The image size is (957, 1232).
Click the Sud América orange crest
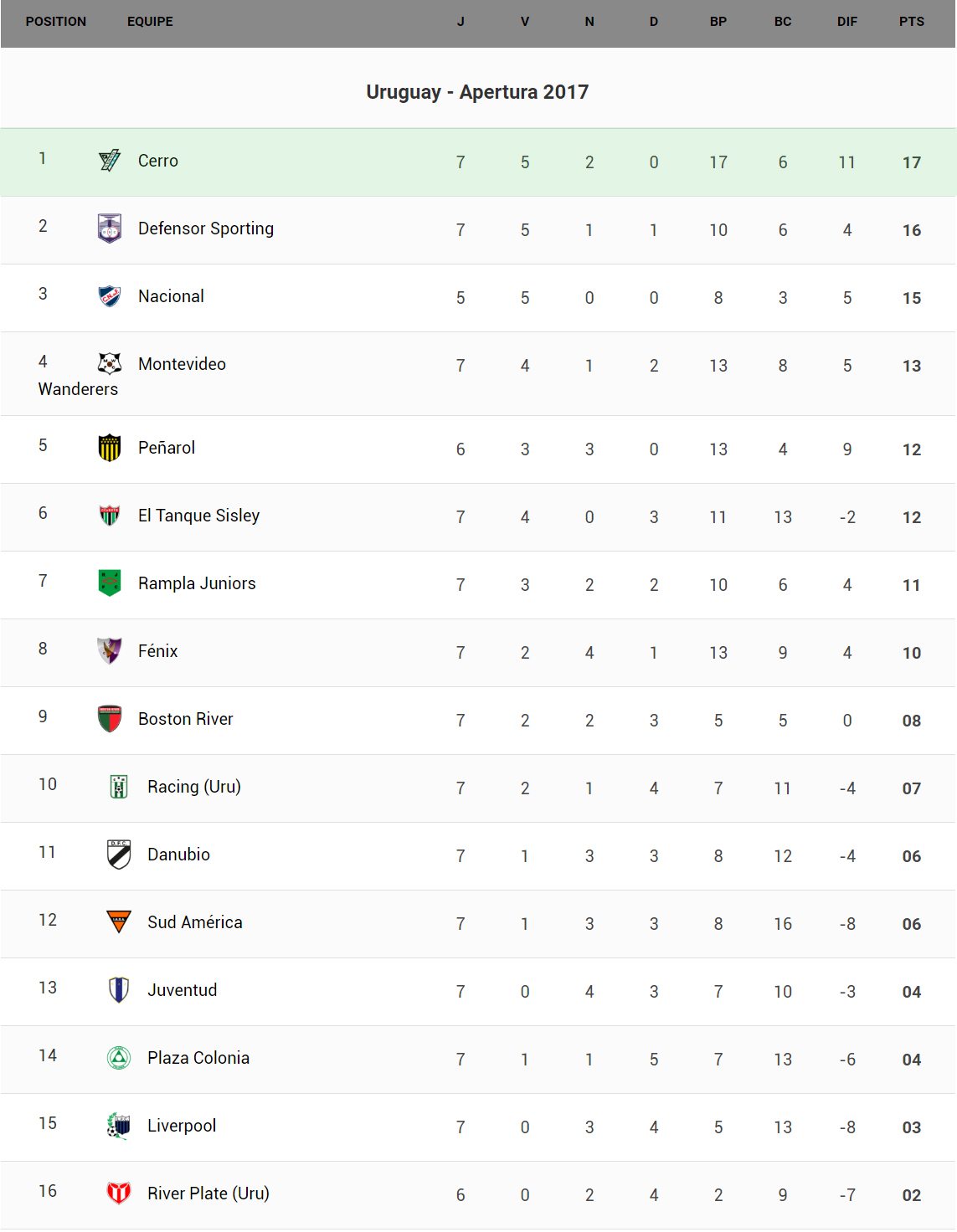click(x=119, y=921)
